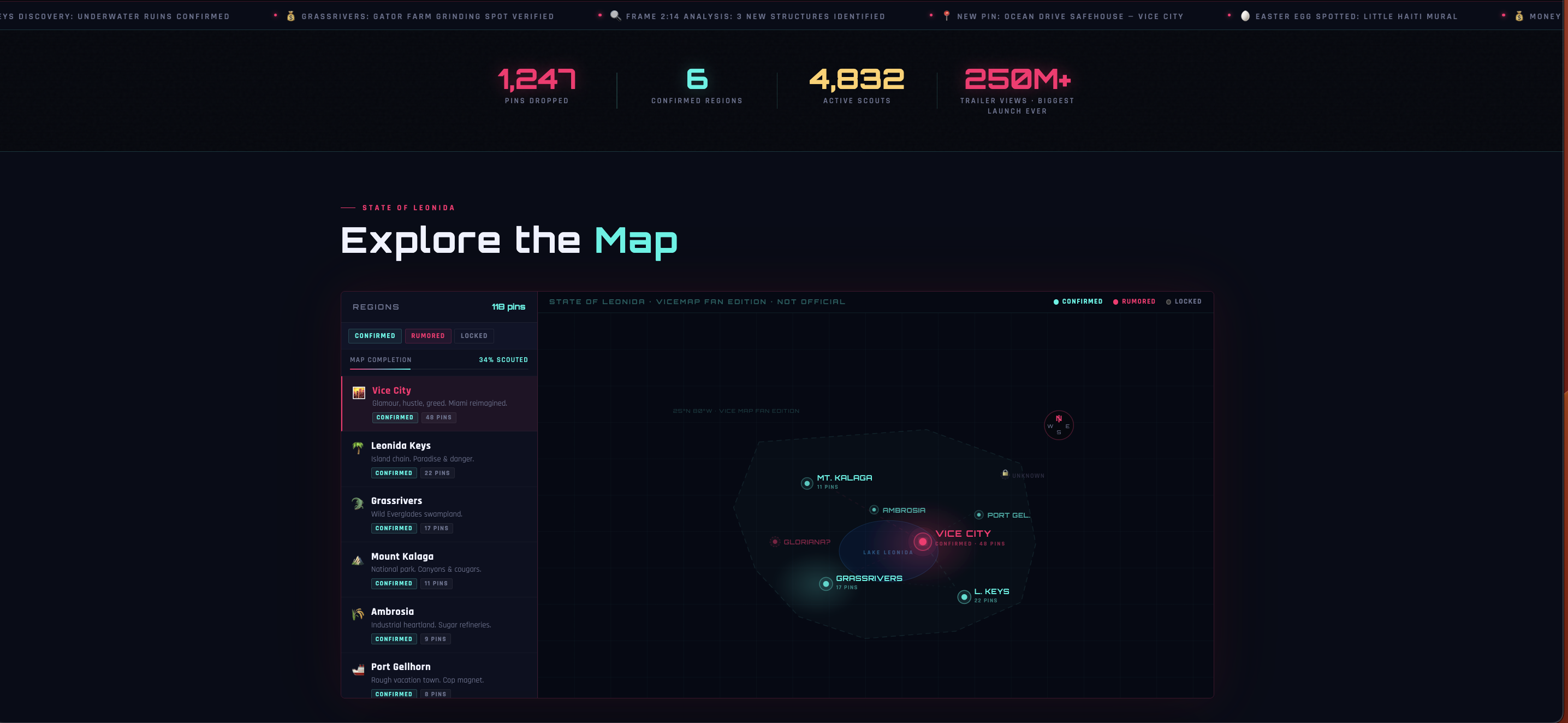Screen dimensions: 1568x723
Task: Click the Confirmed legend dot on map
Action: [x=1056, y=302]
